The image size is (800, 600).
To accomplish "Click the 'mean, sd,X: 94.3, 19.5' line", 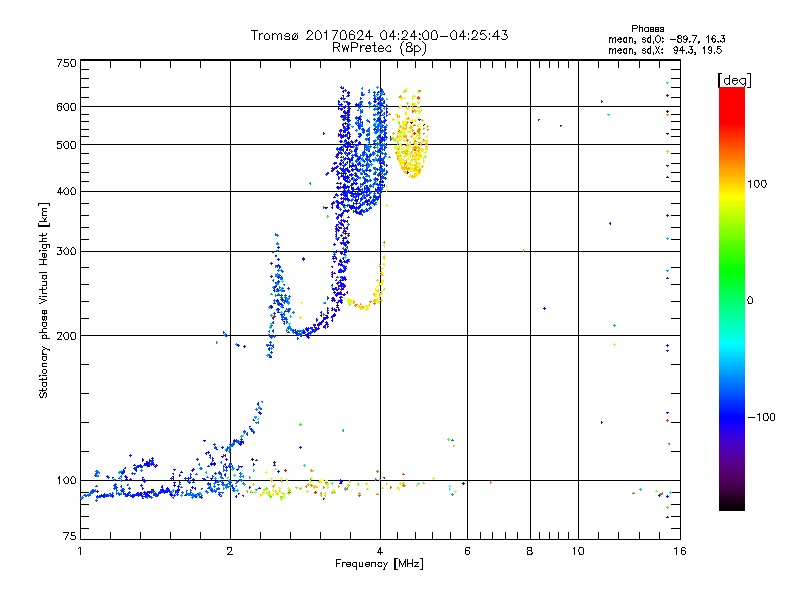I will 665,50.
